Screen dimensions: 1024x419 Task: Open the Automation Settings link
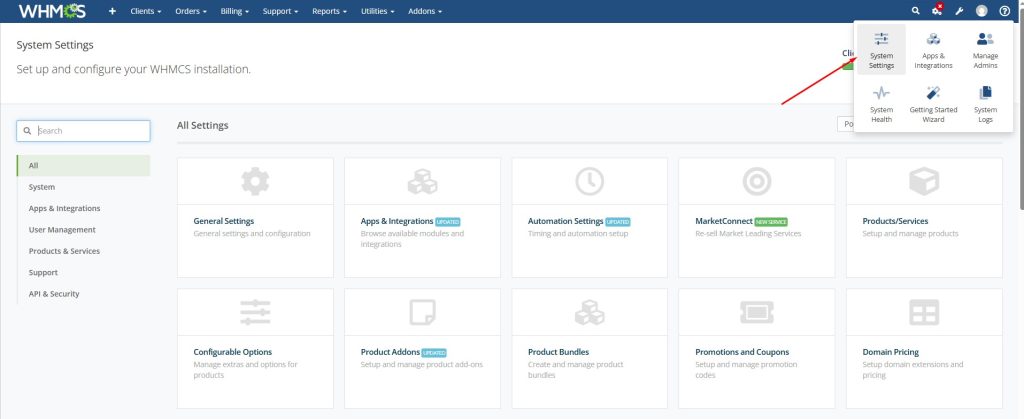pyautogui.click(x=566, y=221)
